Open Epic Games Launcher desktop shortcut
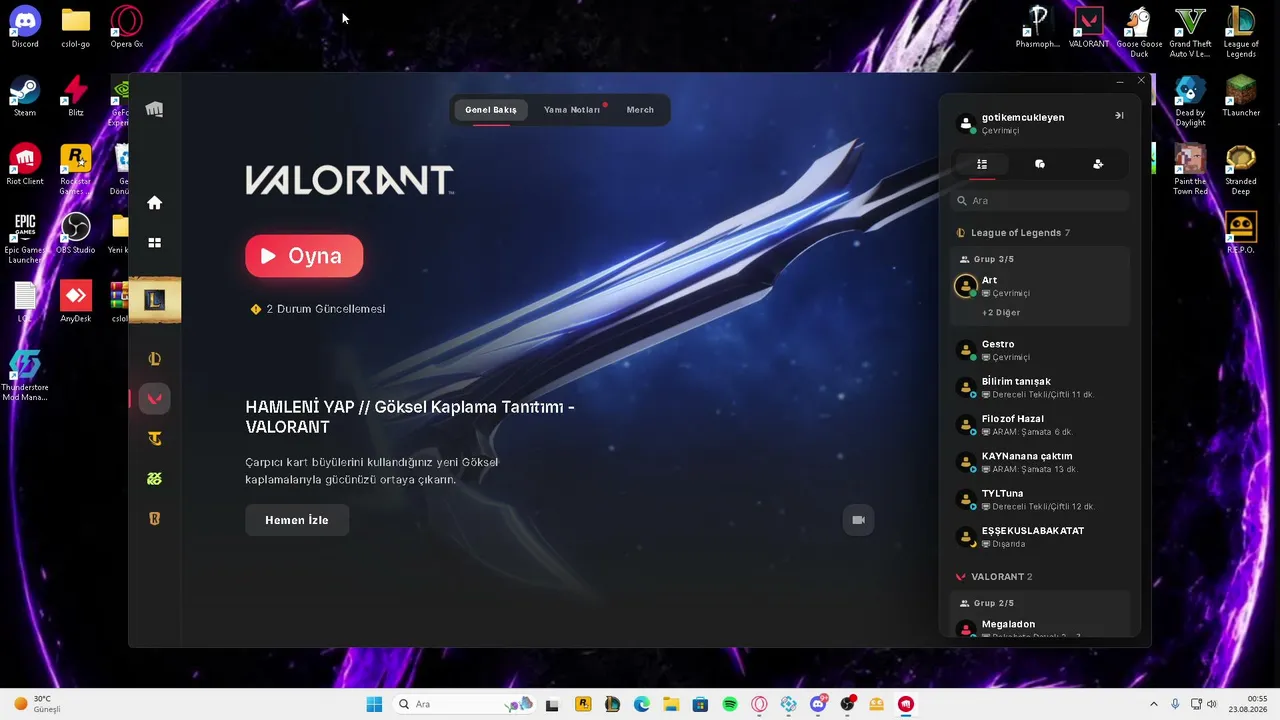 (x=25, y=239)
